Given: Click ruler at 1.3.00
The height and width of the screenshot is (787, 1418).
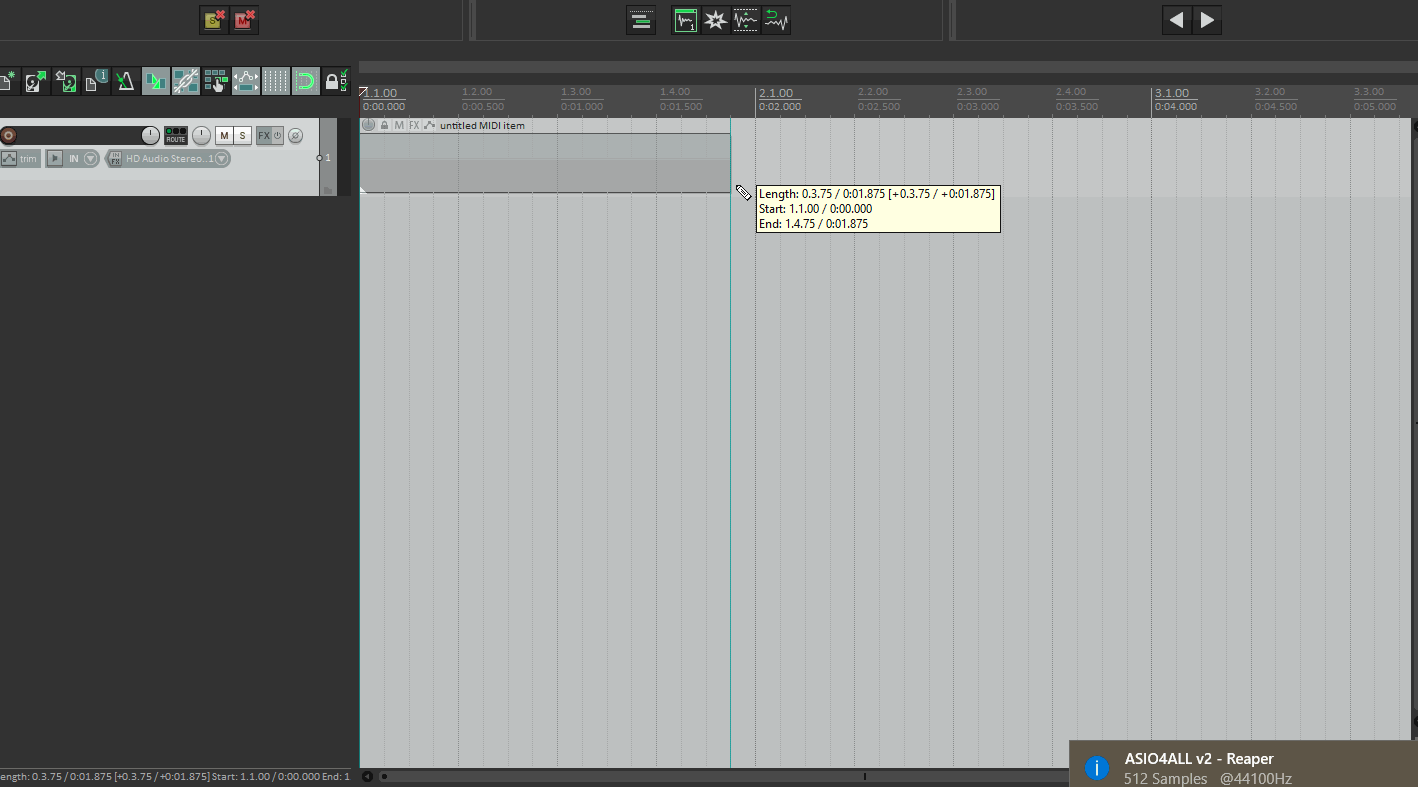Looking at the screenshot, I should click(577, 93).
